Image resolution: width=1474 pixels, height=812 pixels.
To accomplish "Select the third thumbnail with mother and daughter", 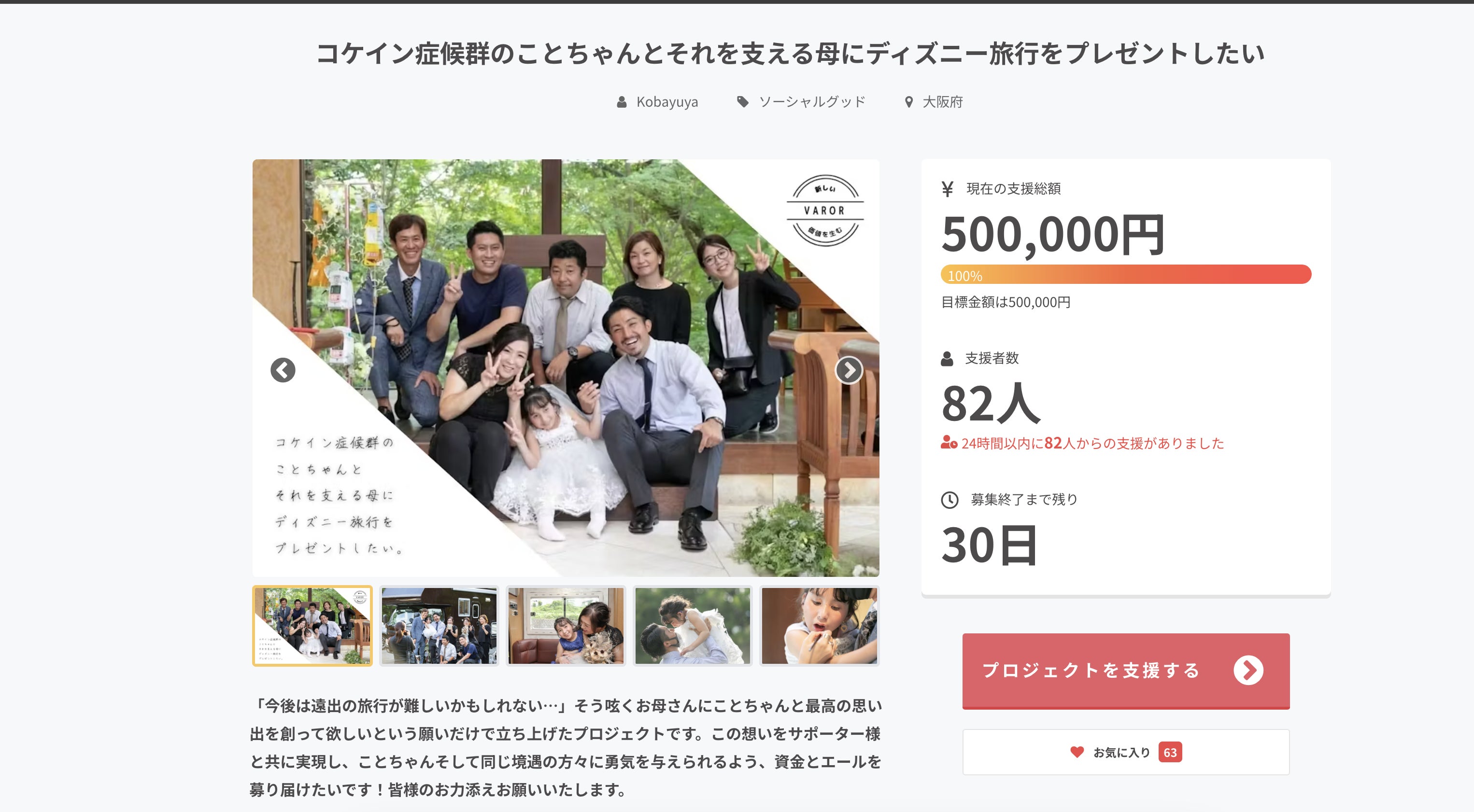I will pyautogui.click(x=566, y=626).
